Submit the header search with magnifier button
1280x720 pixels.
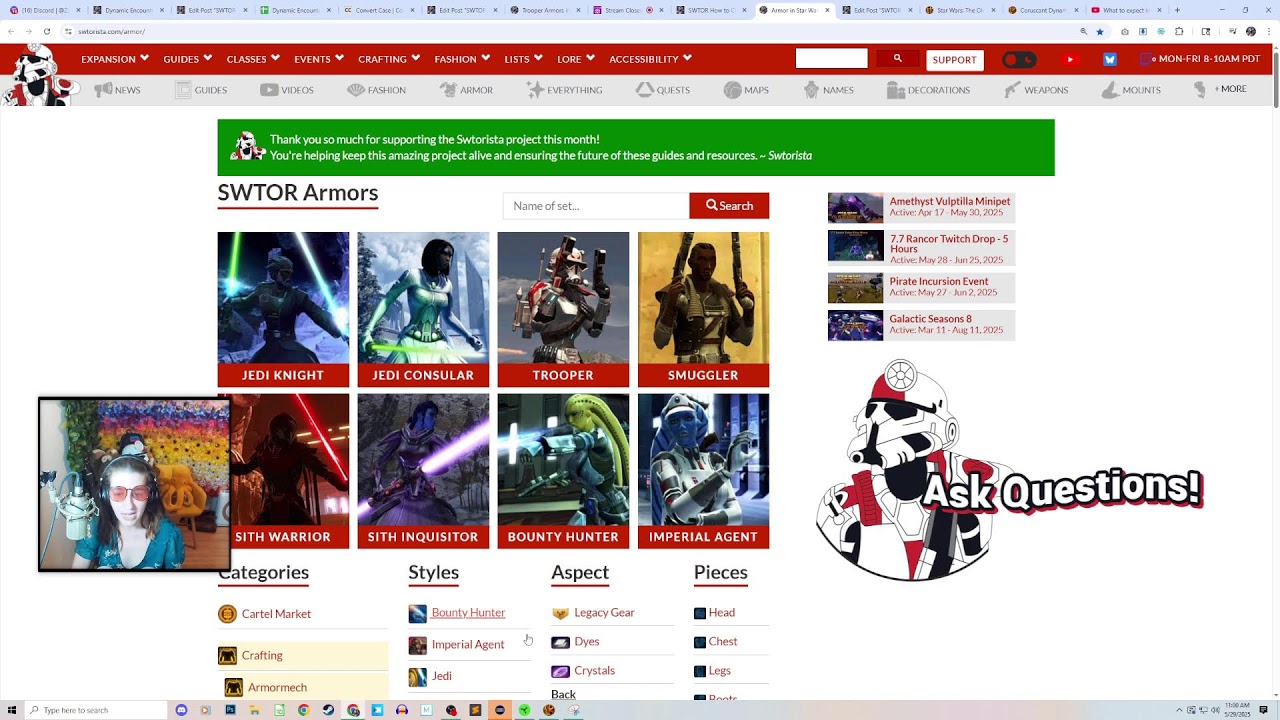point(897,59)
